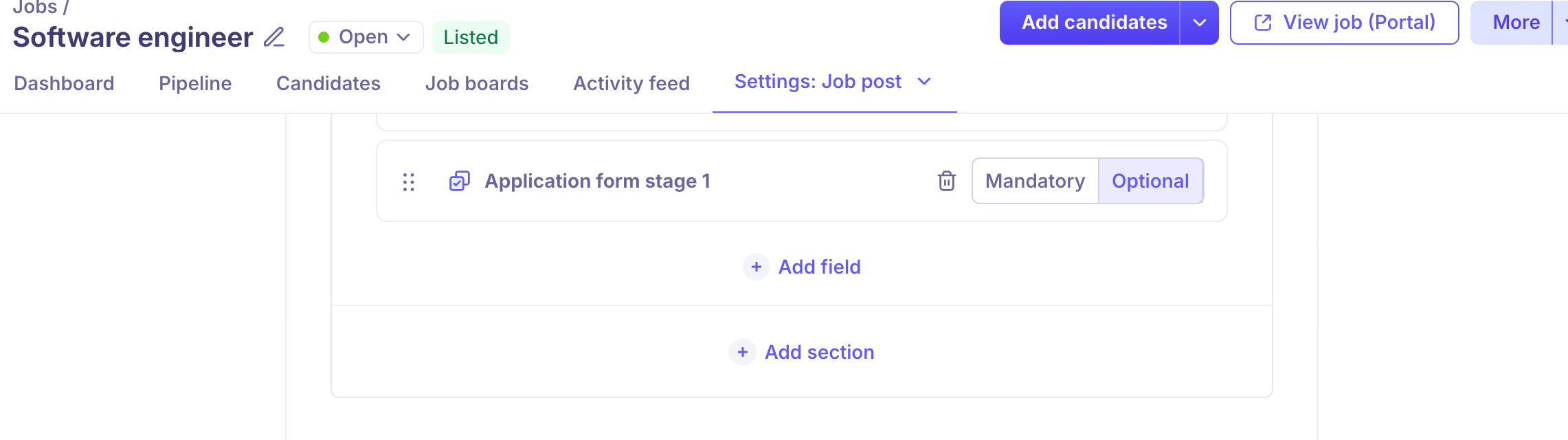
Task: Open the Candidates tab
Action: point(328,83)
